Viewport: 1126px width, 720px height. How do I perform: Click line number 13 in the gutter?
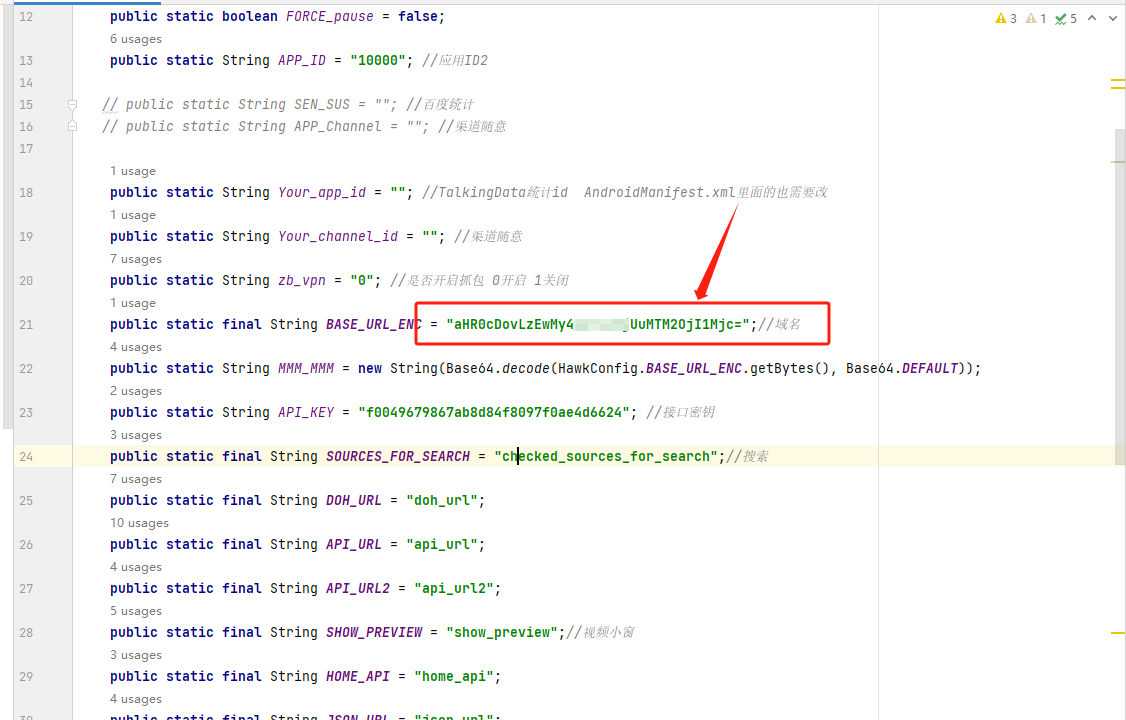[x=27, y=60]
